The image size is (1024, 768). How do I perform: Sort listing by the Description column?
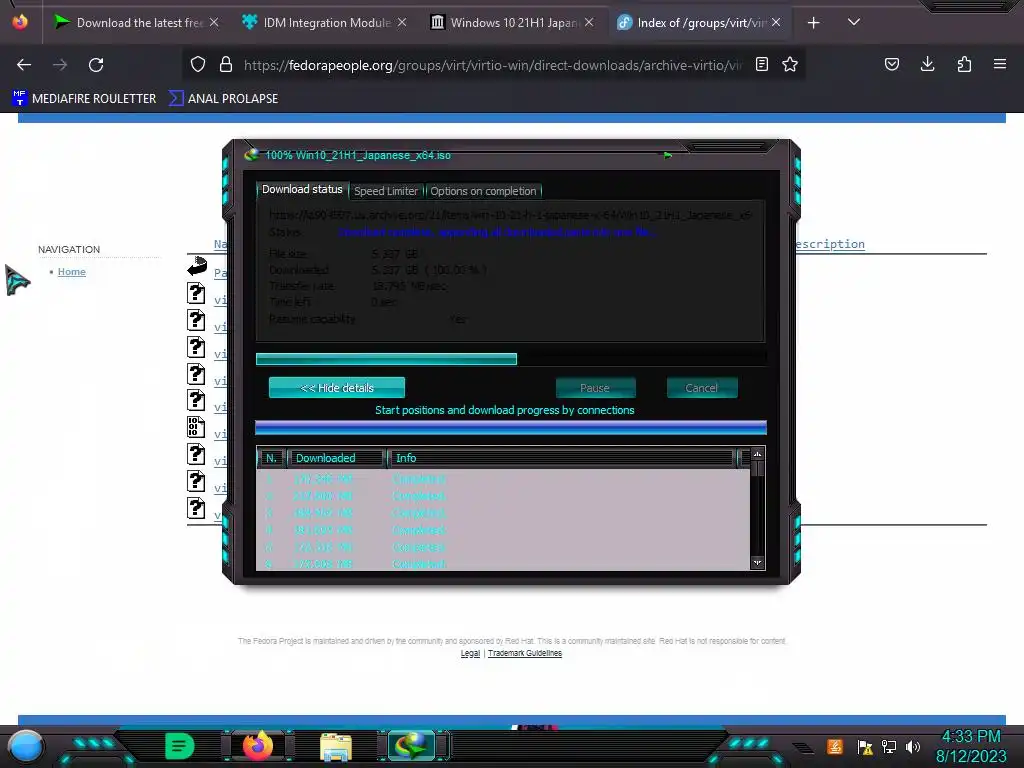[x=830, y=244]
